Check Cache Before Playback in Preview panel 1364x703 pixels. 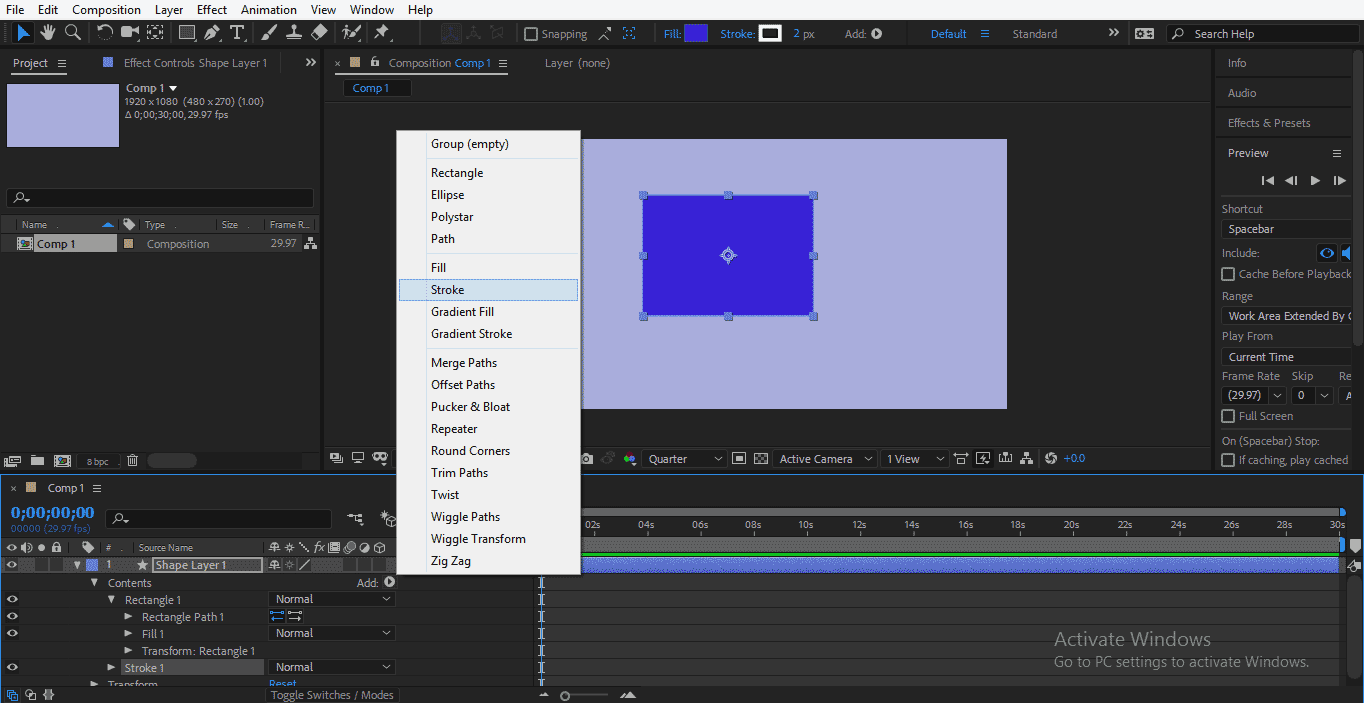point(1228,273)
